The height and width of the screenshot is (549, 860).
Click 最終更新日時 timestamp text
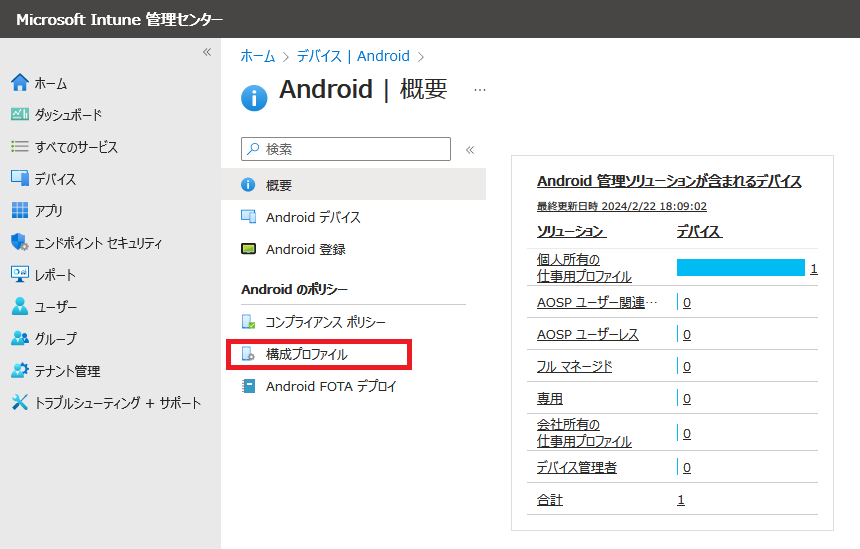tap(621, 206)
